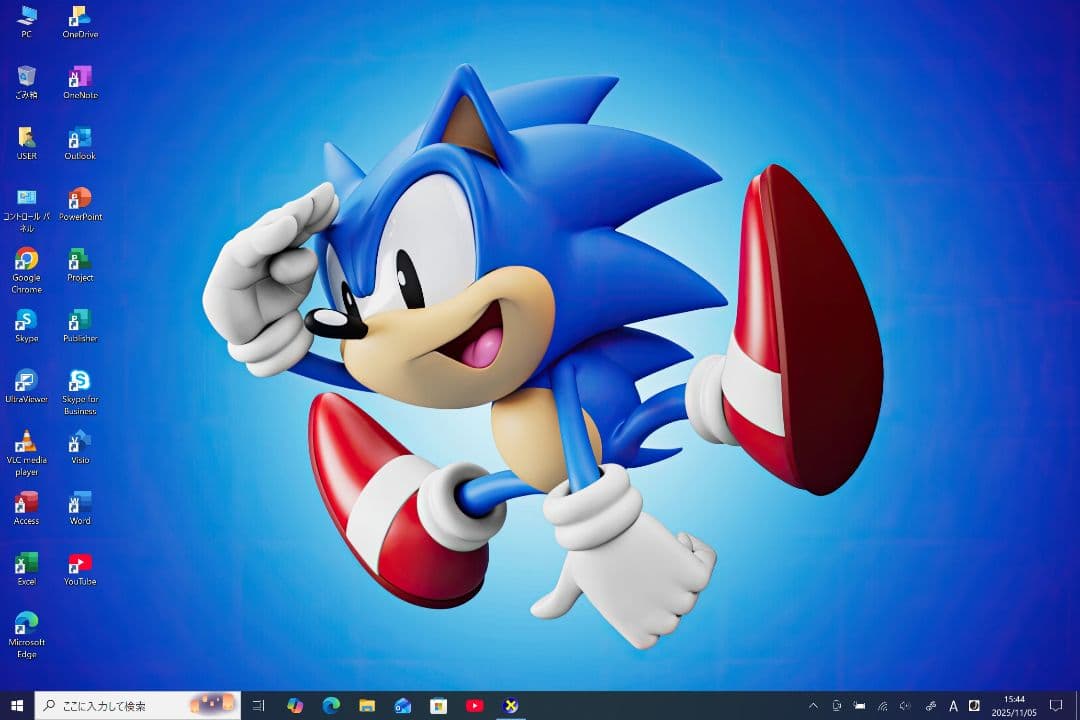Click the volume speaker tray icon

pyautogui.click(x=906, y=706)
